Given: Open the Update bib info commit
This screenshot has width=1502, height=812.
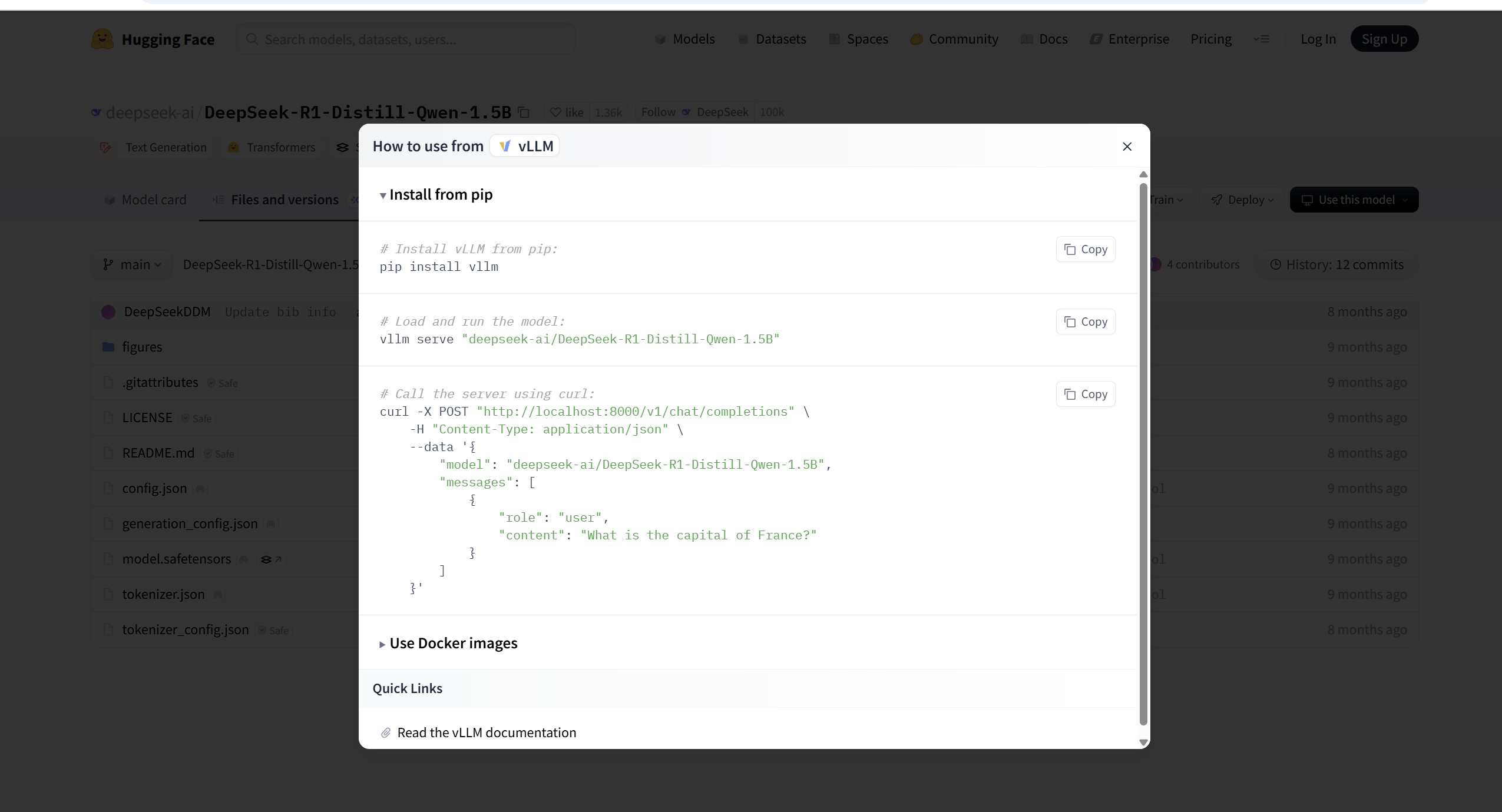Looking at the screenshot, I should tap(280, 312).
